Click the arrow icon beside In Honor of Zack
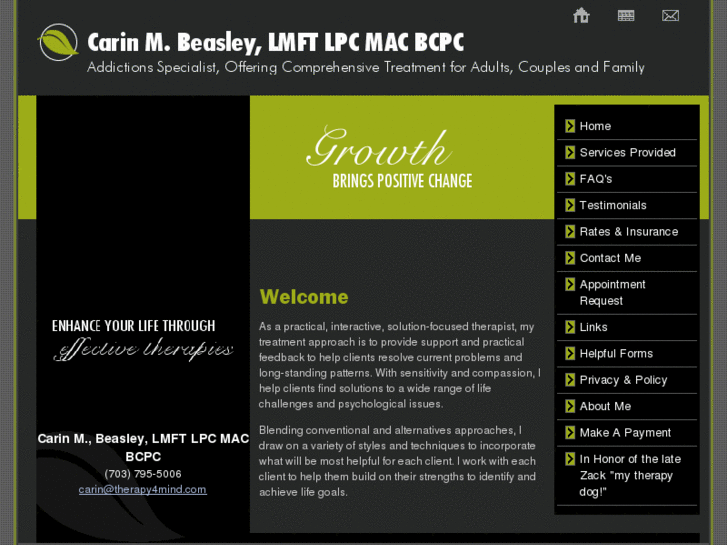Image resolution: width=727 pixels, height=545 pixels. [x=570, y=459]
